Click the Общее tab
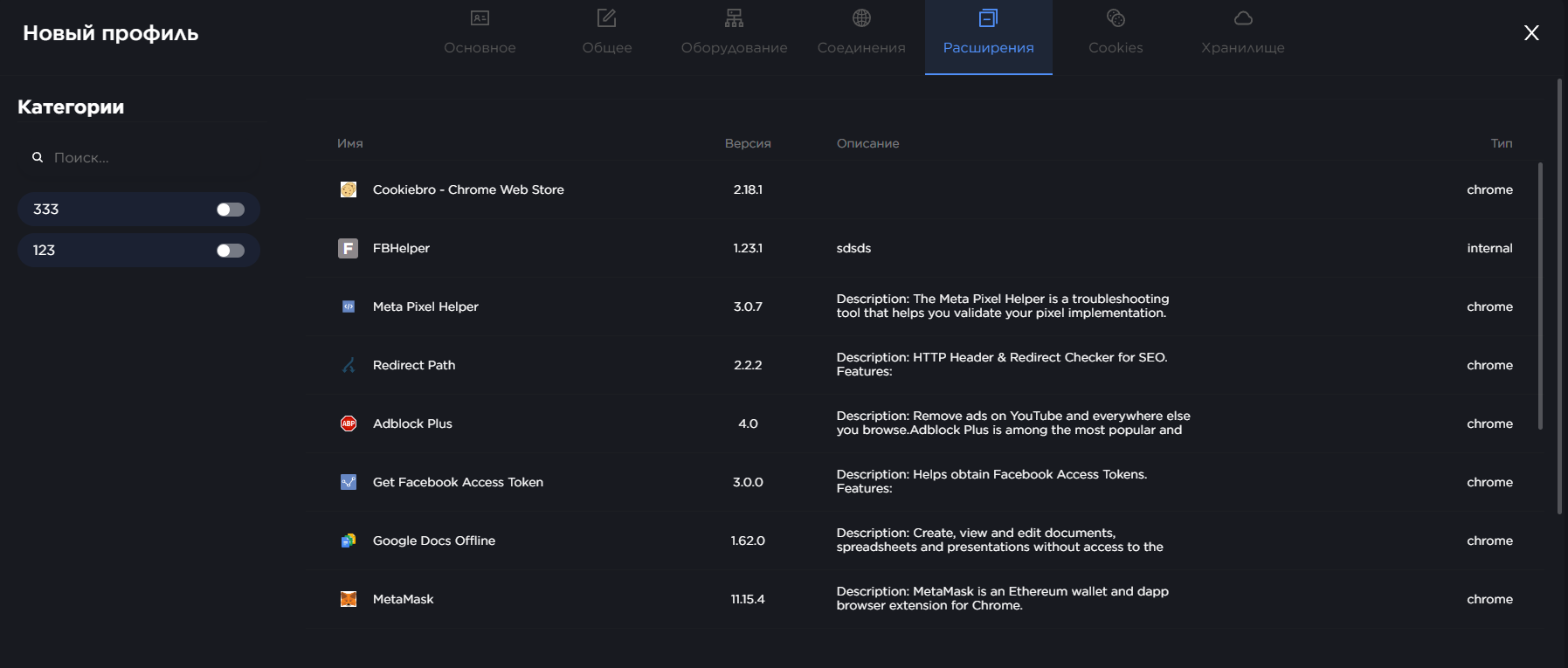The image size is (1568, 668). coord(607,33)
